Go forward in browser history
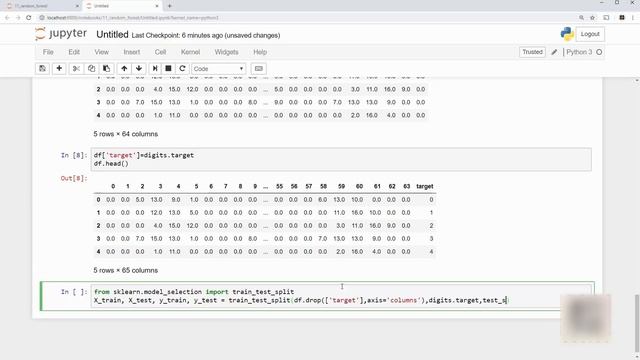This screenshot has height=360, width=640. [x=18, y=18]
